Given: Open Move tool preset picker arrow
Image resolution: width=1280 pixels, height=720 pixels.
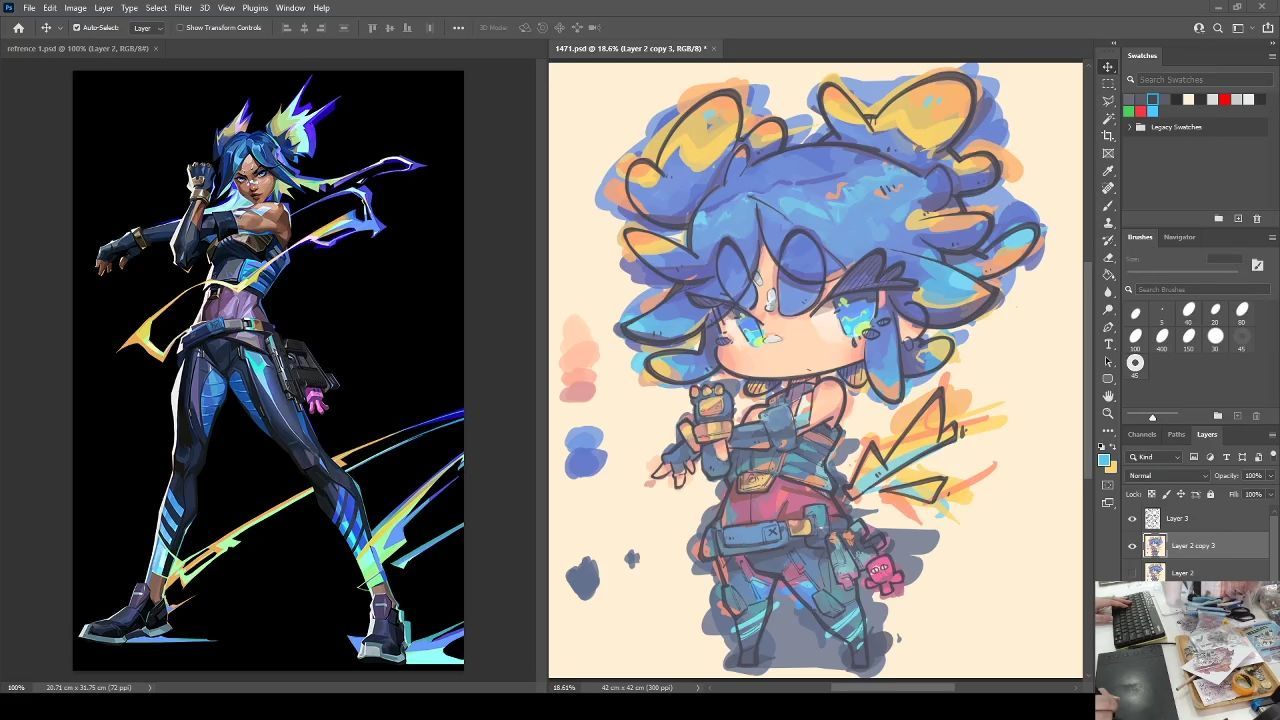Looking at the screenshot, I should (60, 28).
